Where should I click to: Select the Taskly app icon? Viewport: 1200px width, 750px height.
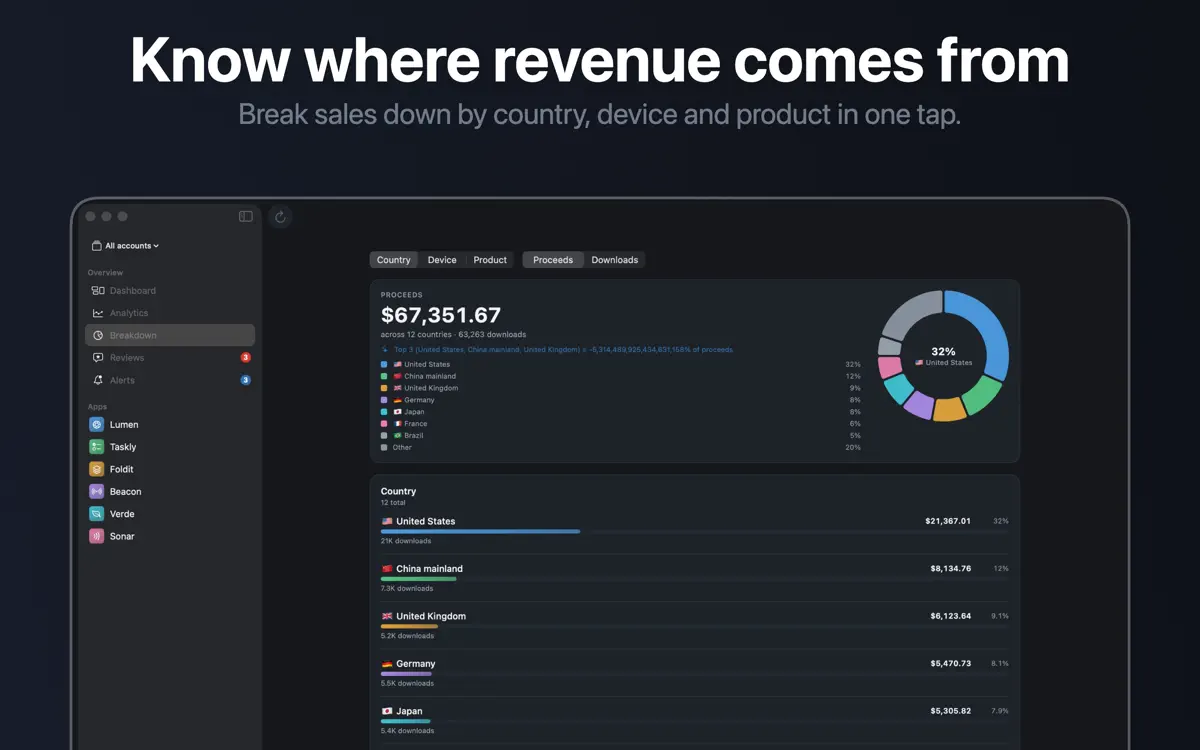tap(96, 447)
